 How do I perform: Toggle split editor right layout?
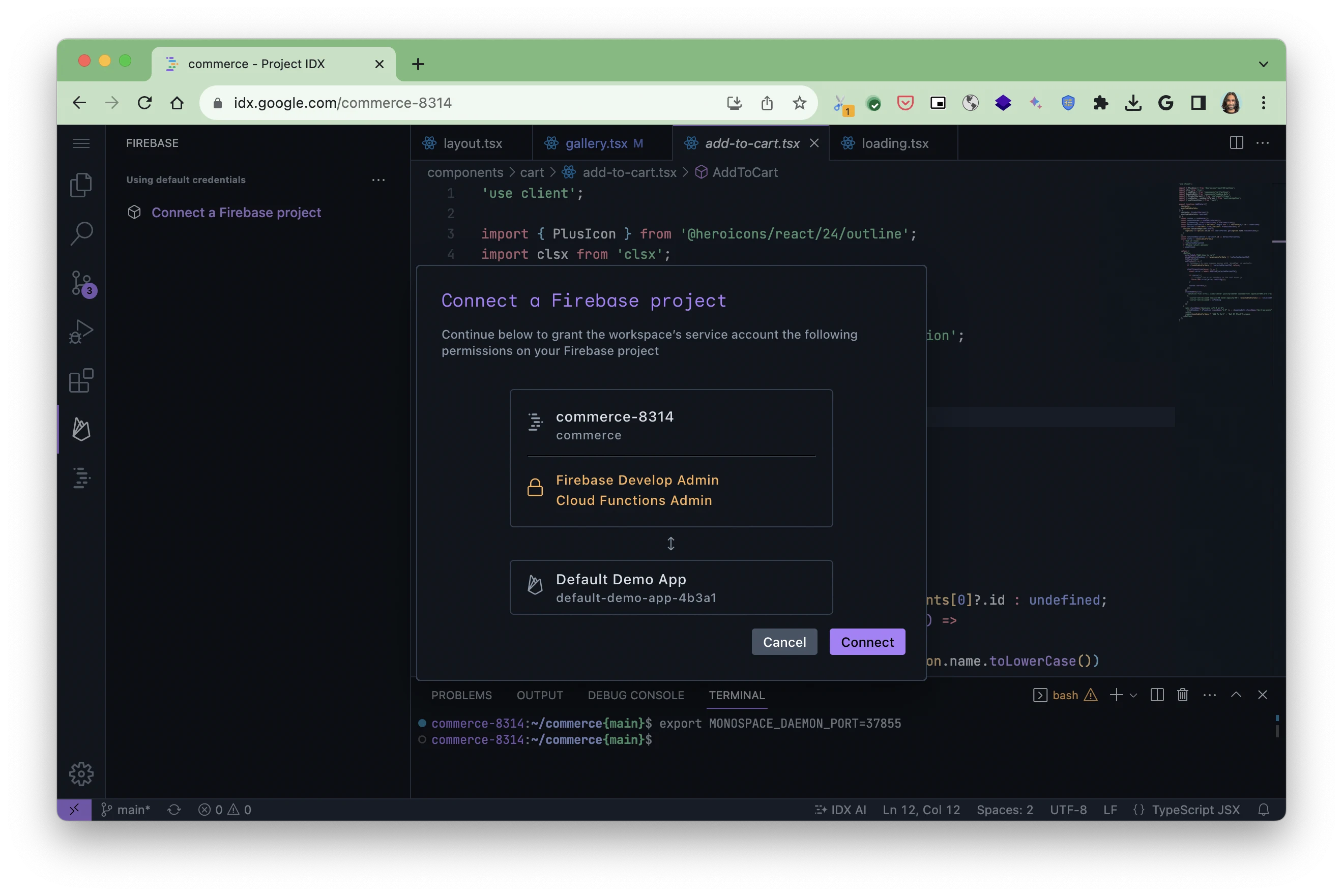1236,143
